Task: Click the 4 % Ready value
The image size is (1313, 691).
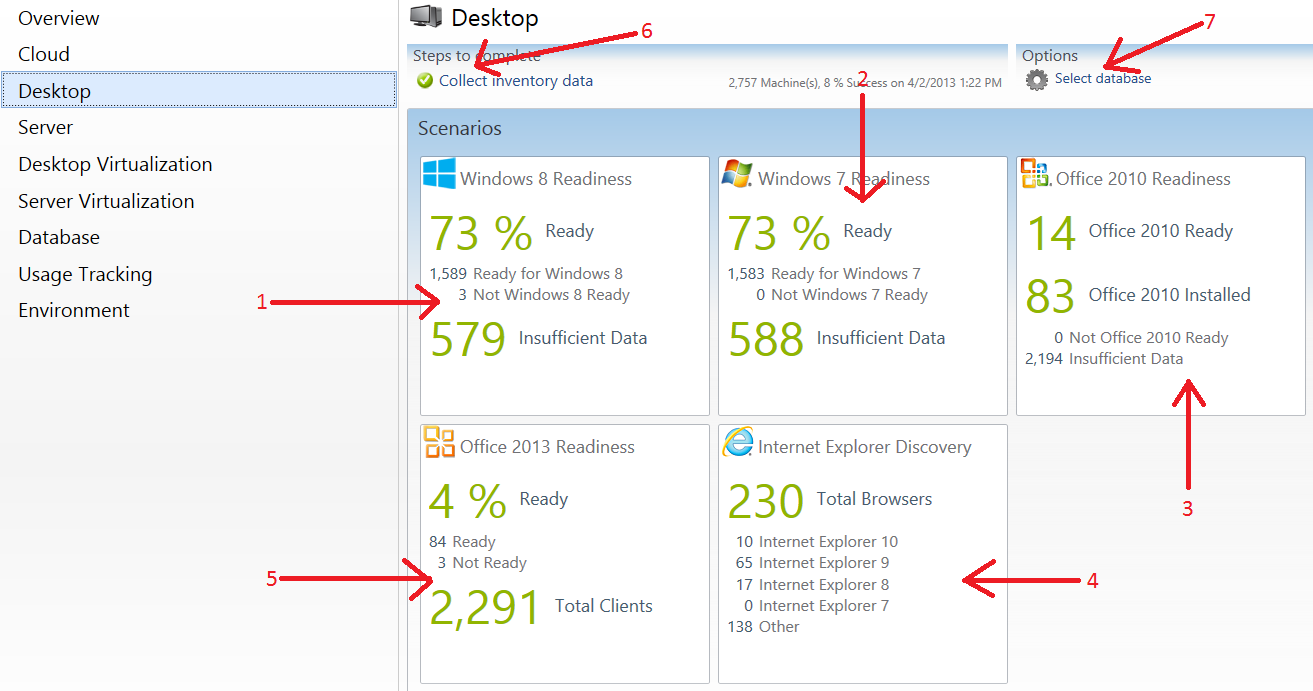Action: (x=499, y=500)
